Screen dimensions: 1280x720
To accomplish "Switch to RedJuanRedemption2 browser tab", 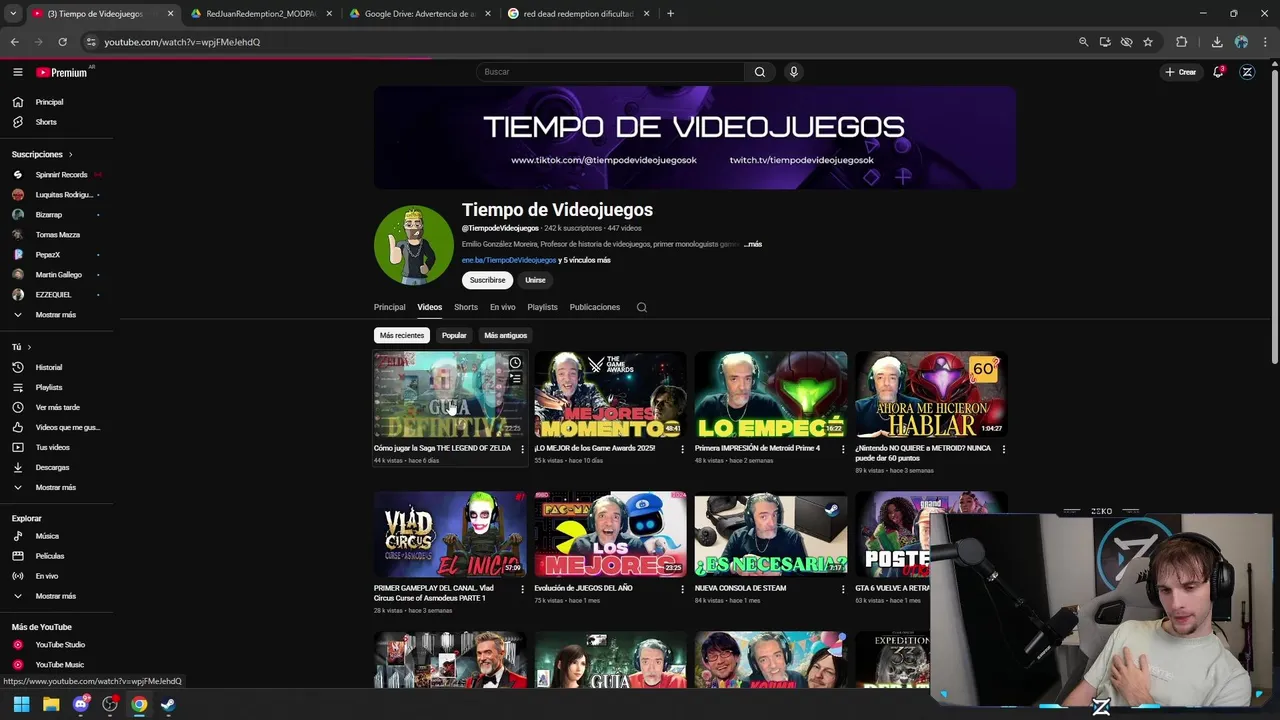I will tap(260, 14).
